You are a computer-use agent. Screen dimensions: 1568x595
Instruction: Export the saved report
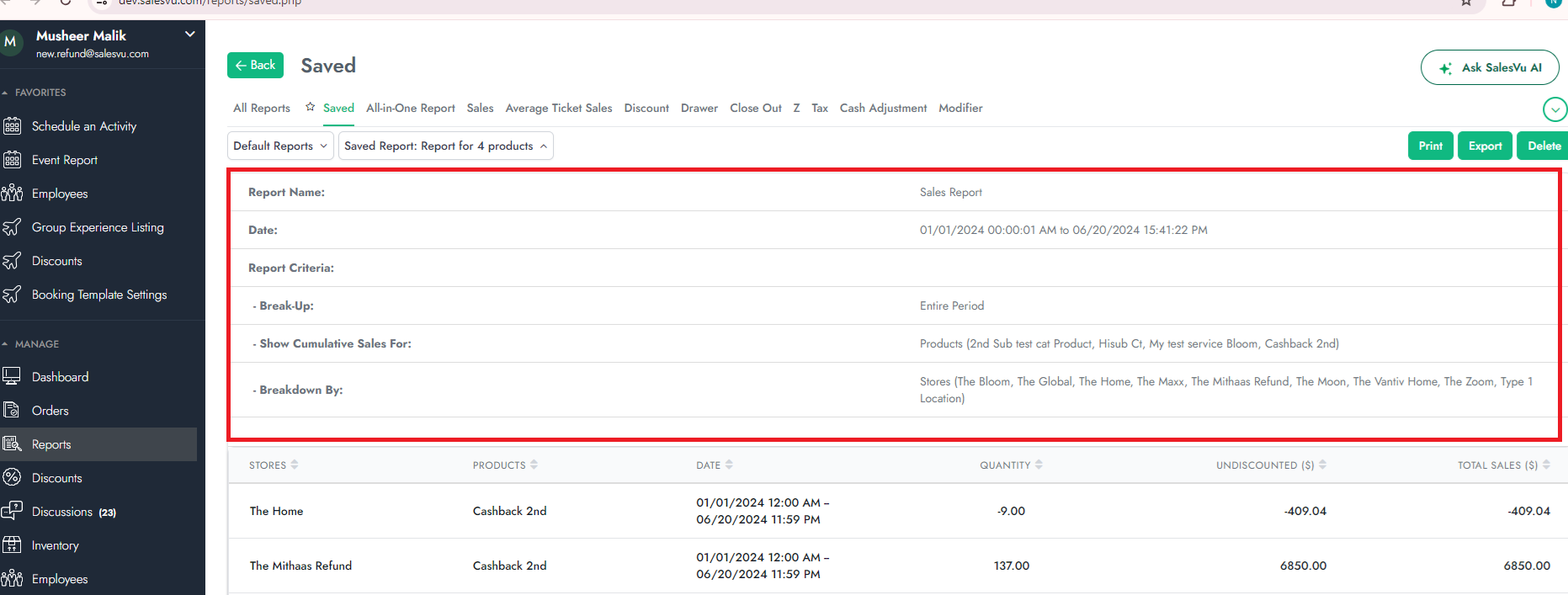click(1486, 146)
